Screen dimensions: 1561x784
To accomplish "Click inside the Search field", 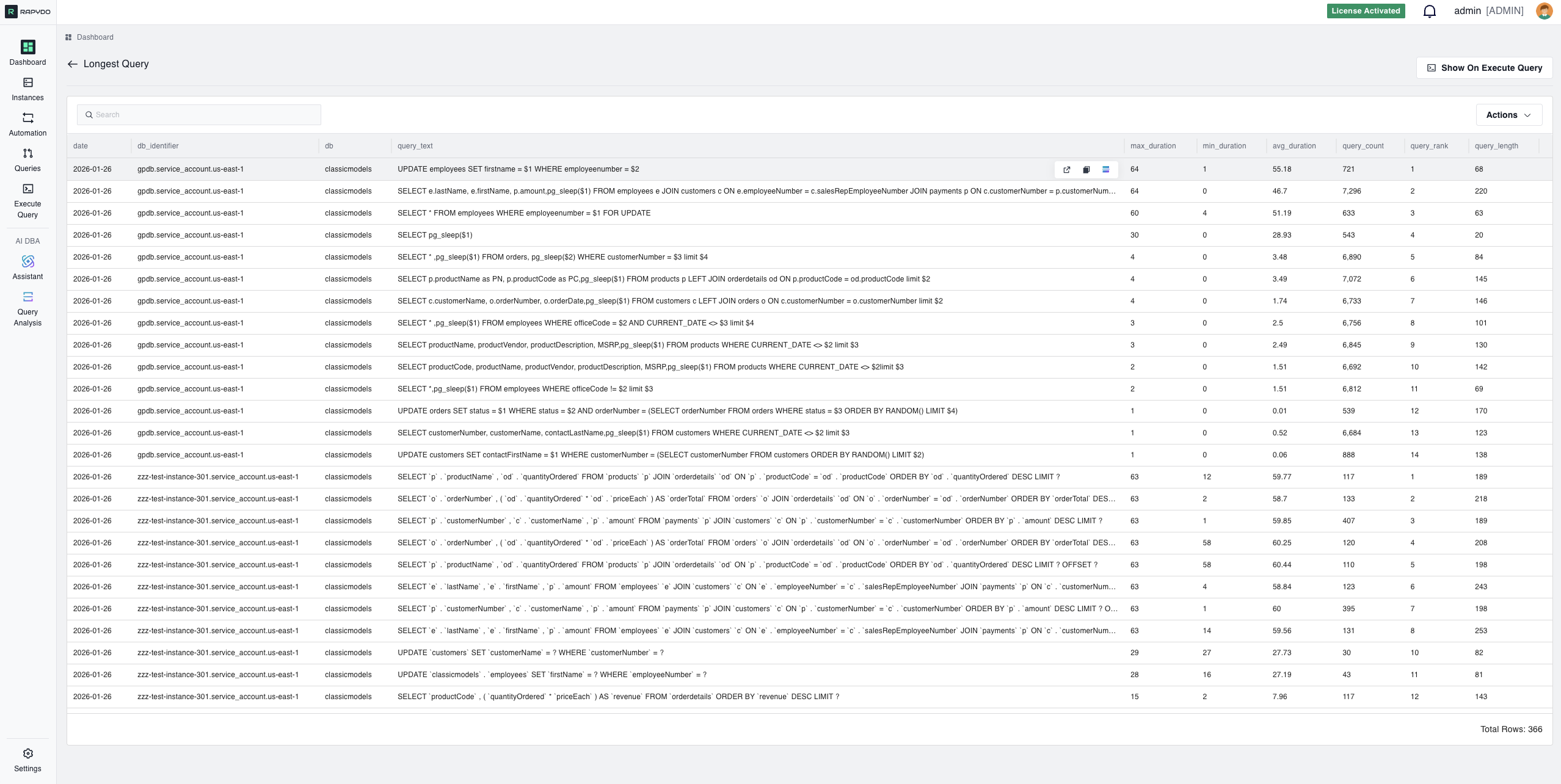I will point(198,115).
